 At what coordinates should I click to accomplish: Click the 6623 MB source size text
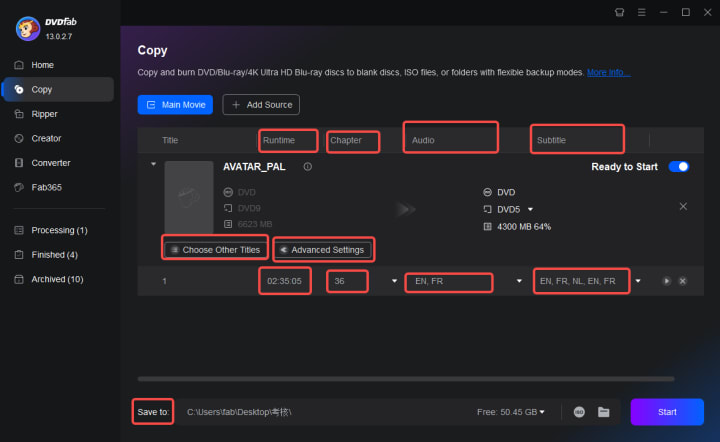[255, 224]
